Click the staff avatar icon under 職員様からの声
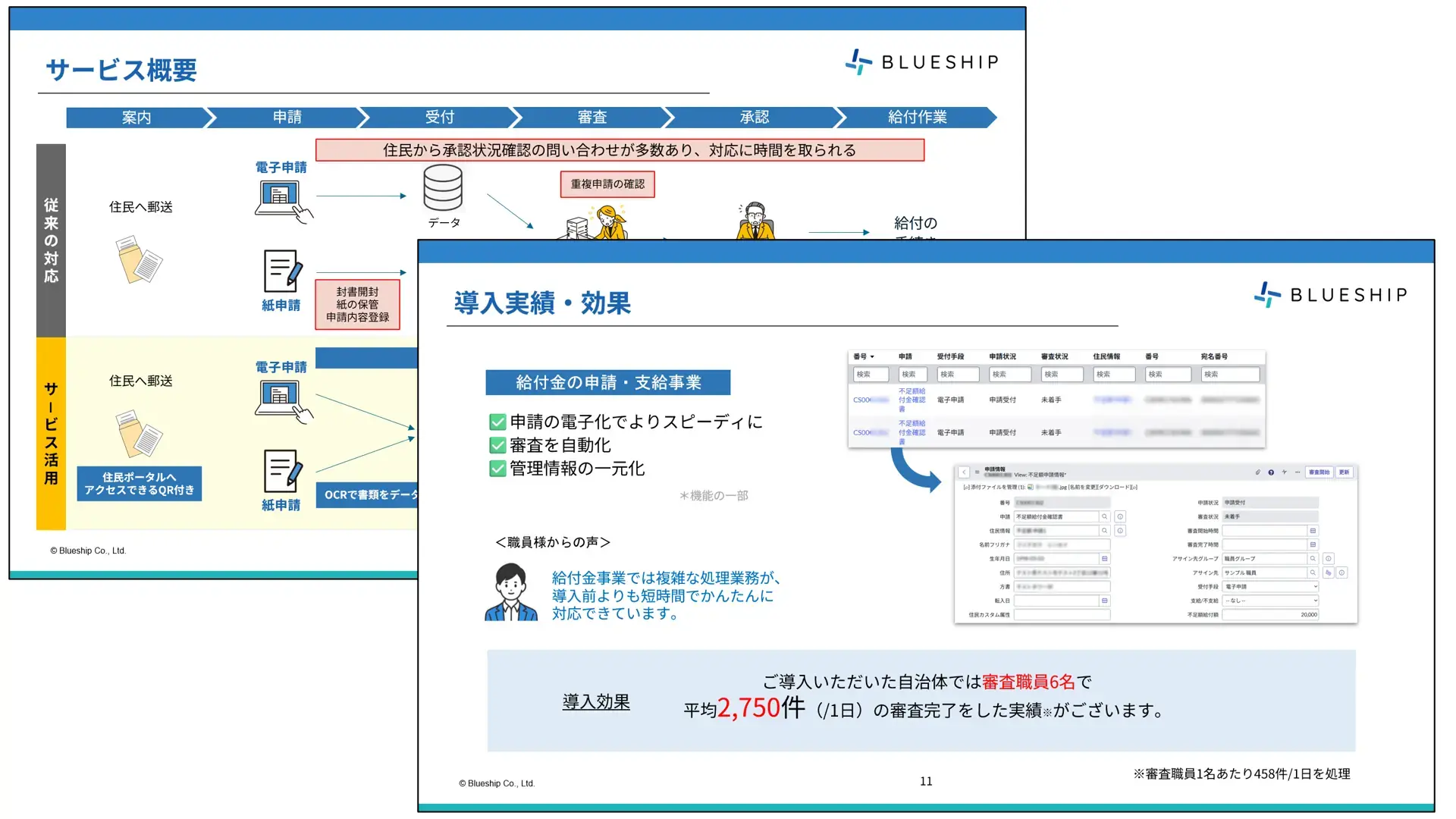The width and height of the screenshot is (1456, 819). (511, 592)
